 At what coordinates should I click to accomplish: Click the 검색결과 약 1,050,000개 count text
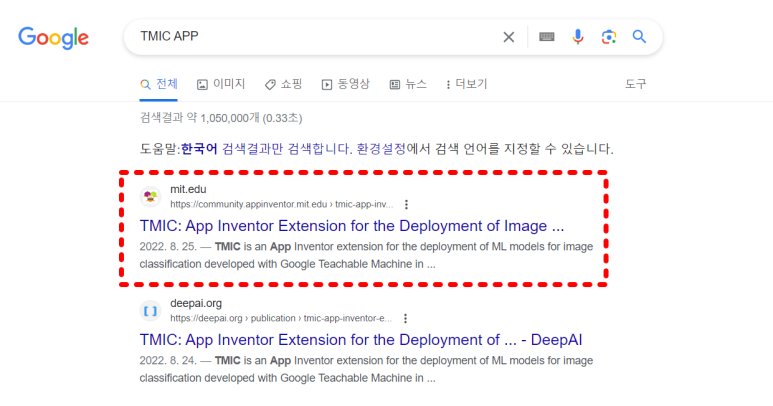[x=220, y=118]
